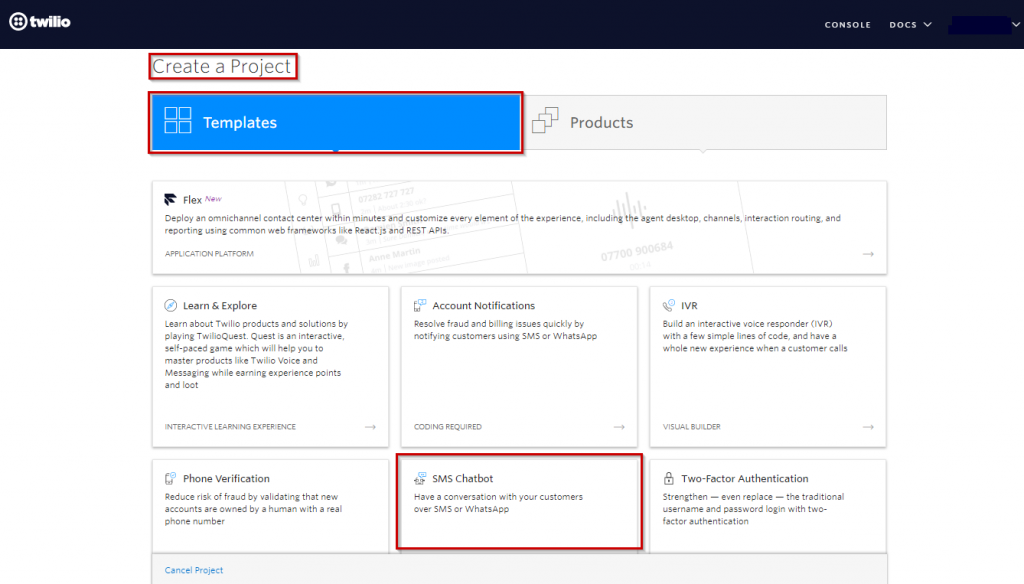The height and width of the screenshot is (584, 1024).
Task: Switch to the Products tab
Action: coord(705,122)
